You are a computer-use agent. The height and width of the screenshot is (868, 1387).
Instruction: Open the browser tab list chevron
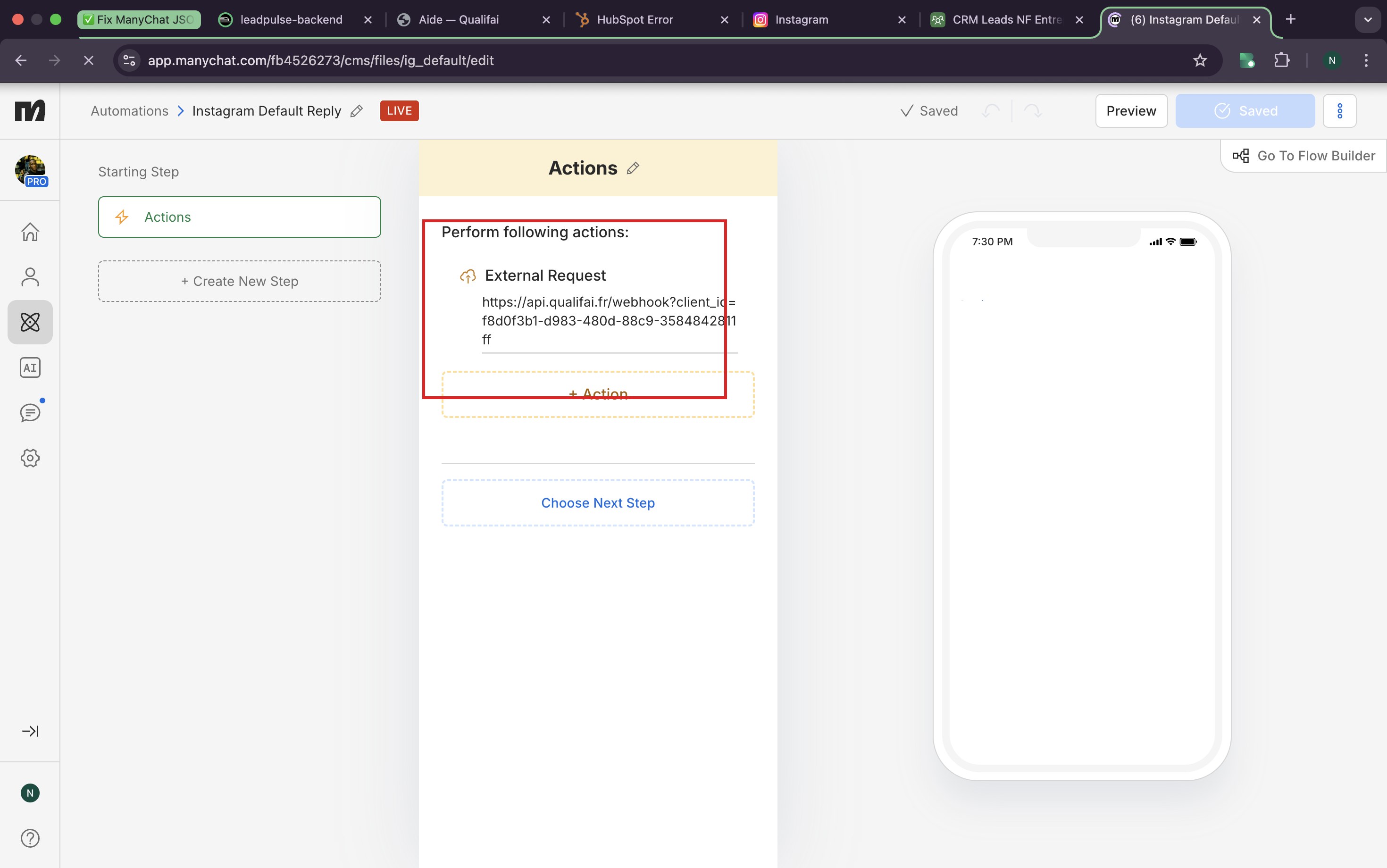(x=1368, y=19)
